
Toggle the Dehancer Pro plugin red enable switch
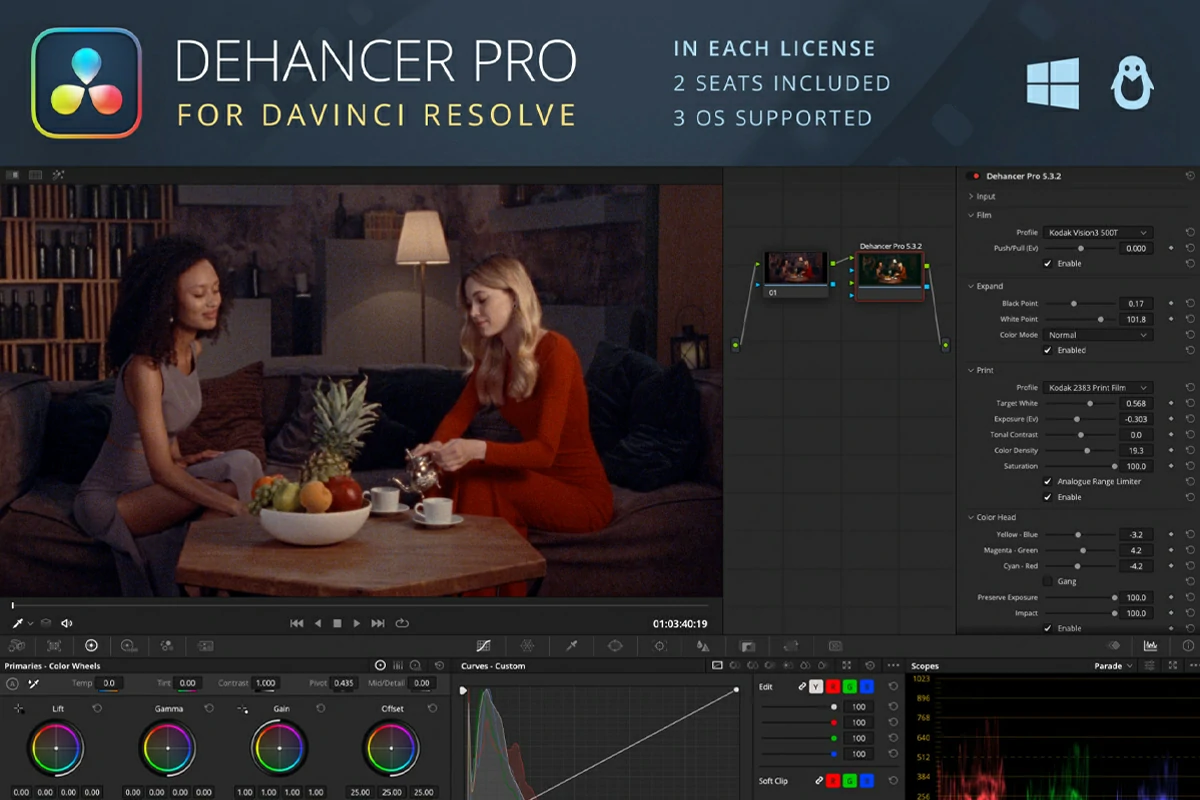[x=975, y=176]
